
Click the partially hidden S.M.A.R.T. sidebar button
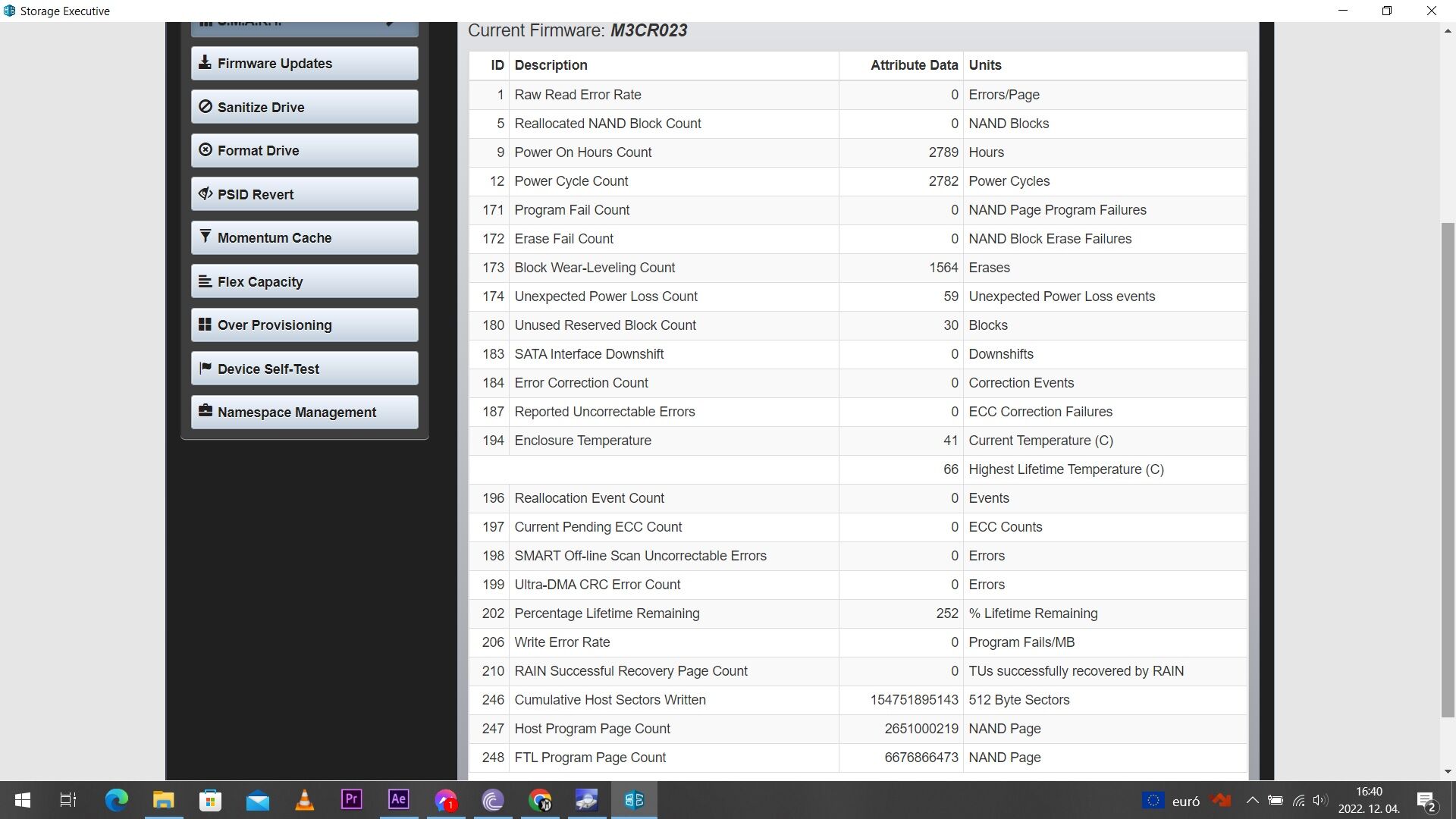(304, 29)
